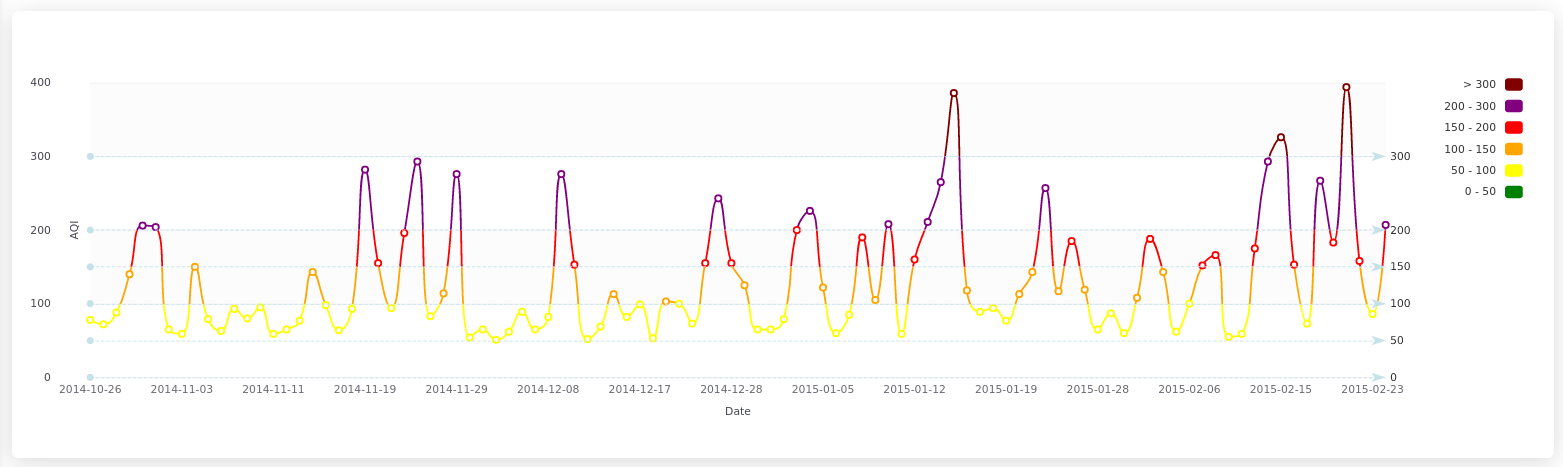Click the arrow marker at the 300 threshold line
Screen dimensions: 1563x467
point(1378,157)
